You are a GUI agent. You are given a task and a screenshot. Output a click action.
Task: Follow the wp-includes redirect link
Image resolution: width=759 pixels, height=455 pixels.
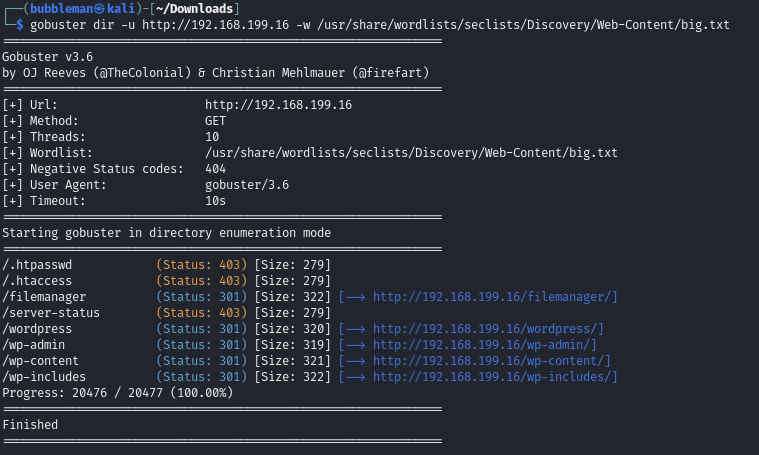click(x=495, y=377)
